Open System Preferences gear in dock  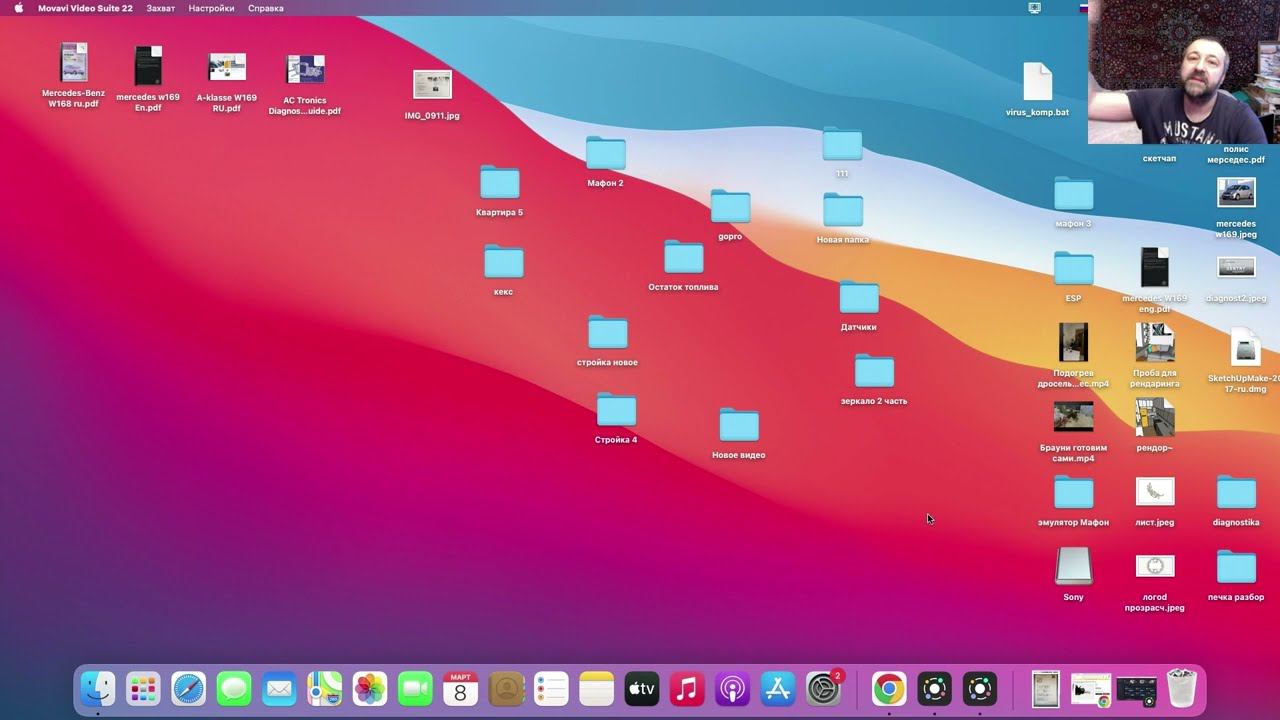click(824, 689)
